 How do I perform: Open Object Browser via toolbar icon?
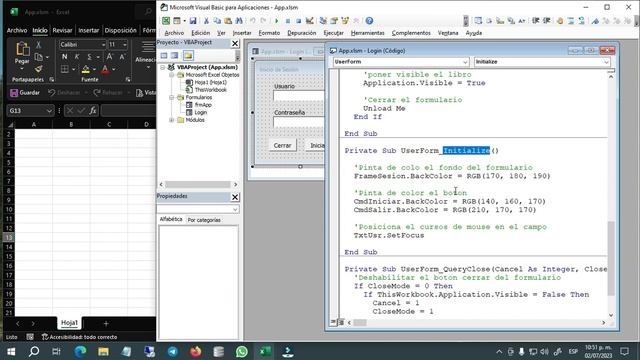(345, 20)
